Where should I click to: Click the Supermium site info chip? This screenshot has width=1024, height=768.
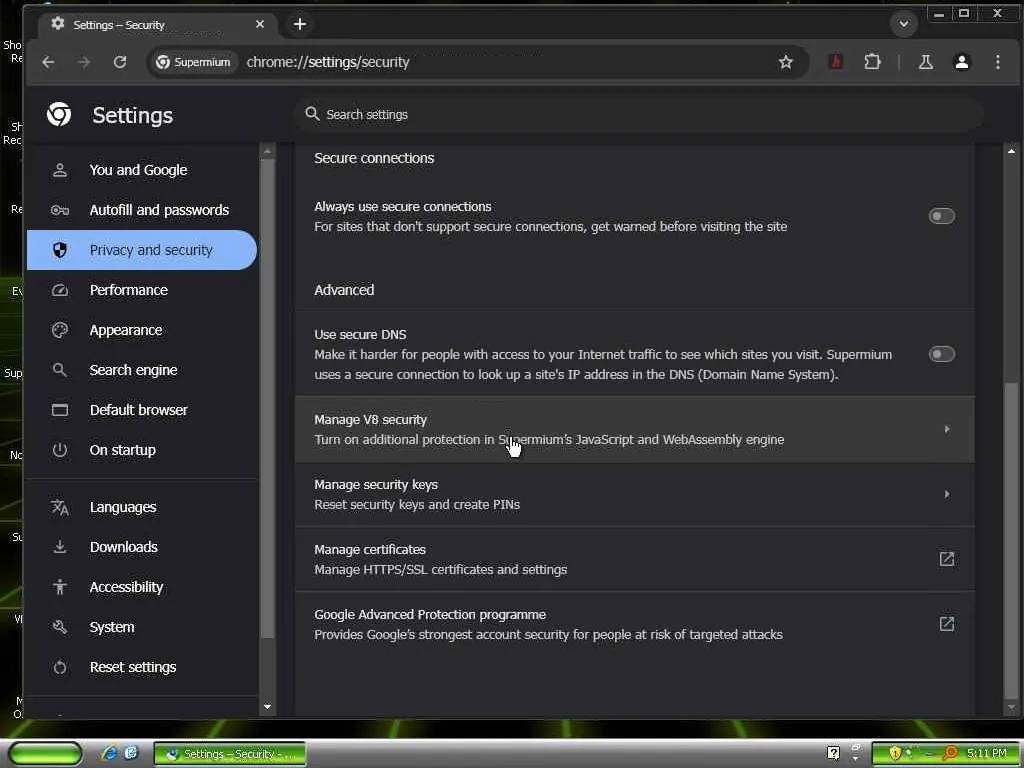[x=193, y=62]
